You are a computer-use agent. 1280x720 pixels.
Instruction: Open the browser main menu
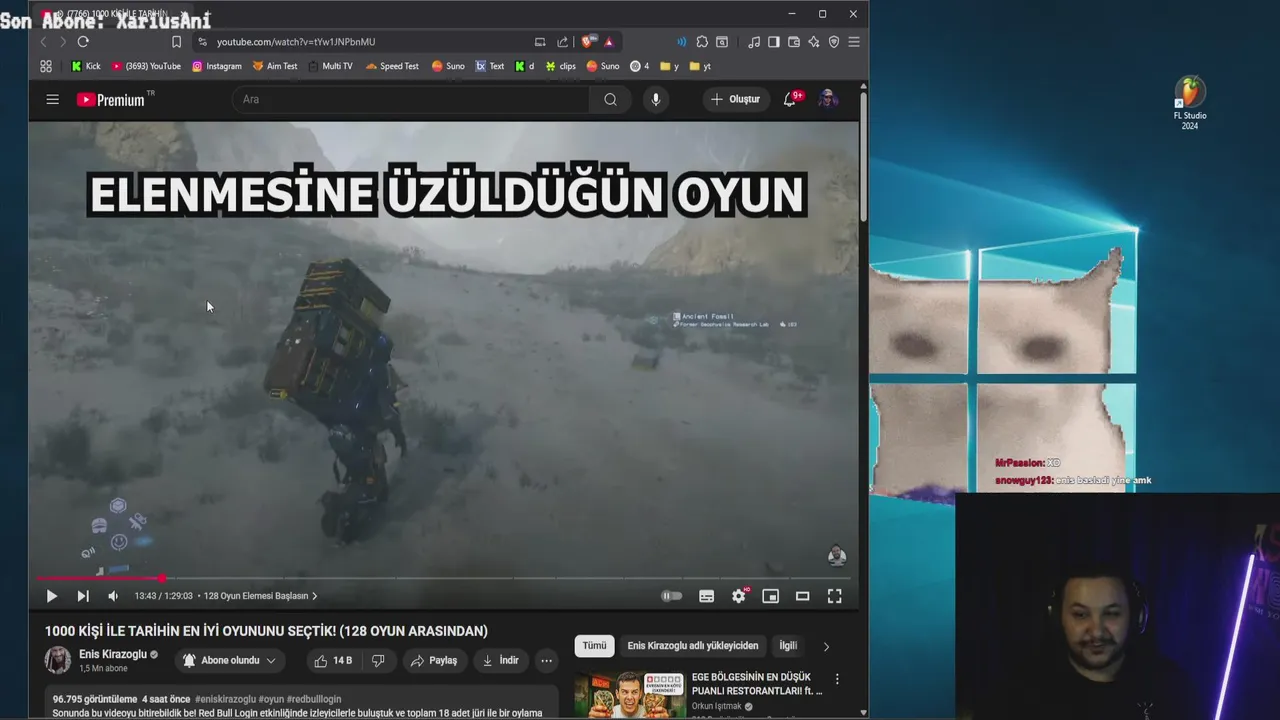tap(853, 42)
